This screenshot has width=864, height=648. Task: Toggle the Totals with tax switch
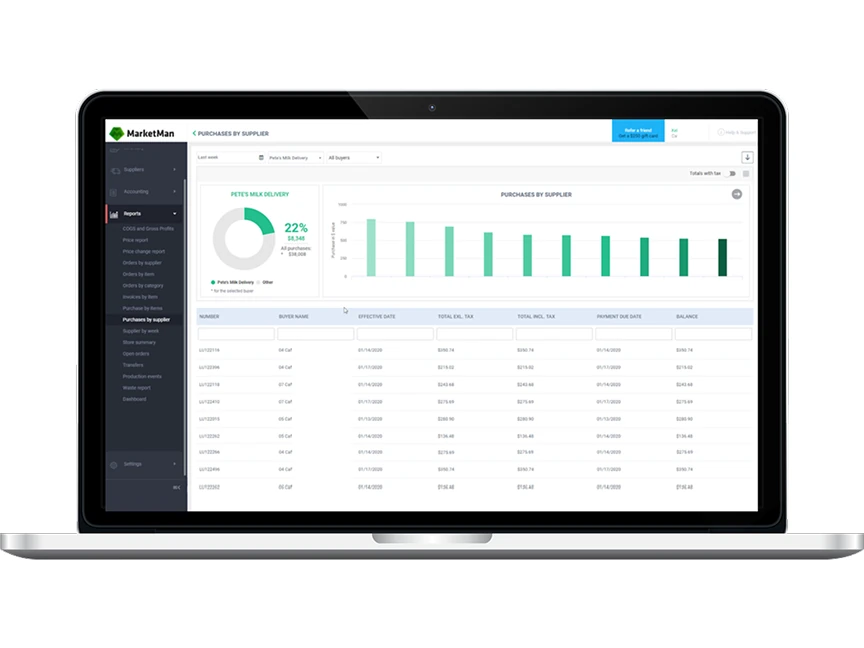pos(731,173)
